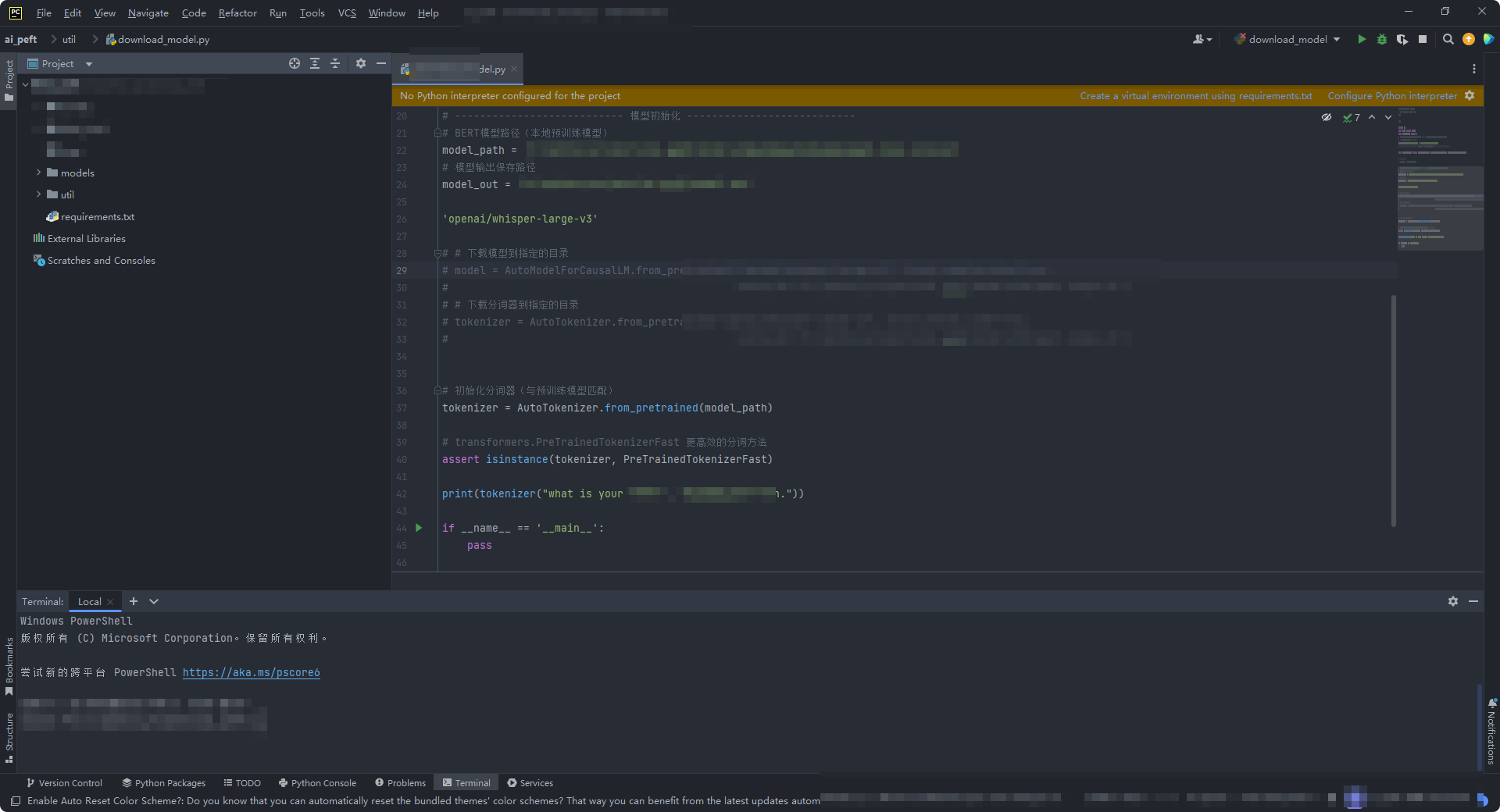Image resolution: width=1500 pixels, height=812 pixels.
Task: Open interpreter warning banner settings gear
Action: coord(1470,95)
